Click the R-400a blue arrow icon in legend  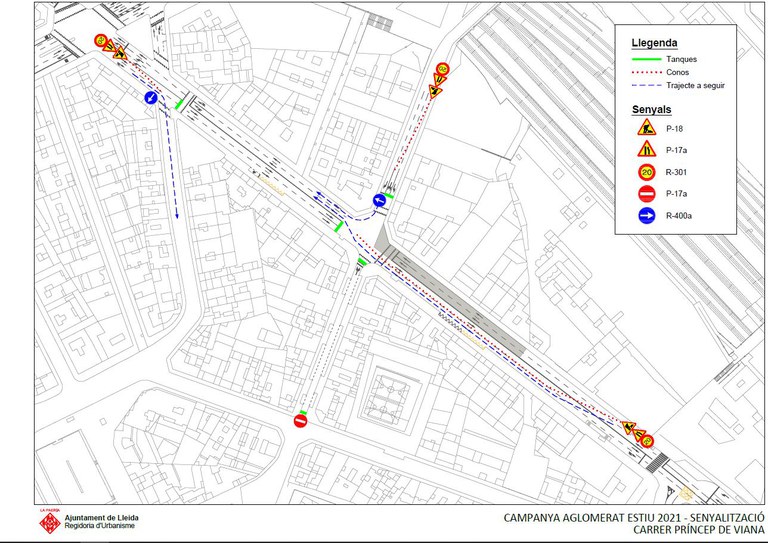[x=648, y=215]
